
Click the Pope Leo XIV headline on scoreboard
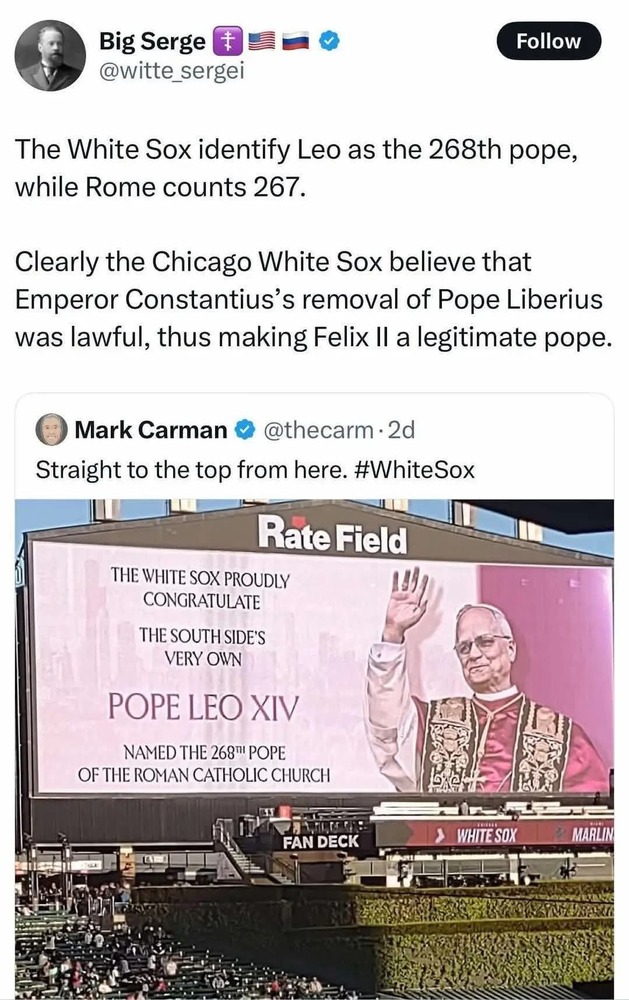[x=203, y=707]
